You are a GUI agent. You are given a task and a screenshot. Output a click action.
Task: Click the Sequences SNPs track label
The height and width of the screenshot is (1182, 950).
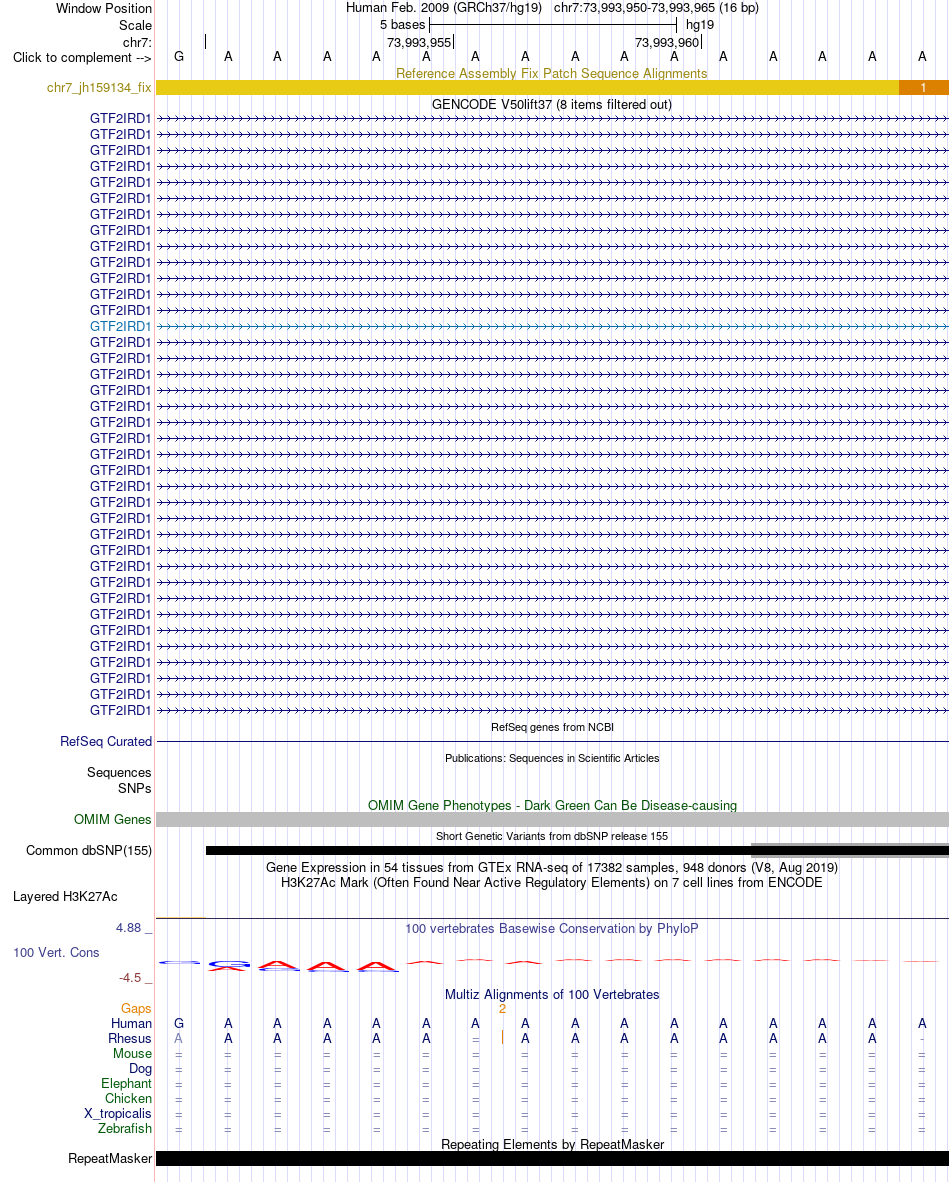[x=119, y=780]
